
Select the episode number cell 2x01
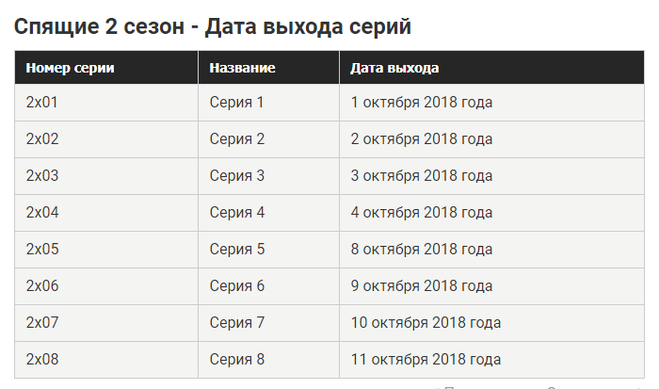pos(106,103)
